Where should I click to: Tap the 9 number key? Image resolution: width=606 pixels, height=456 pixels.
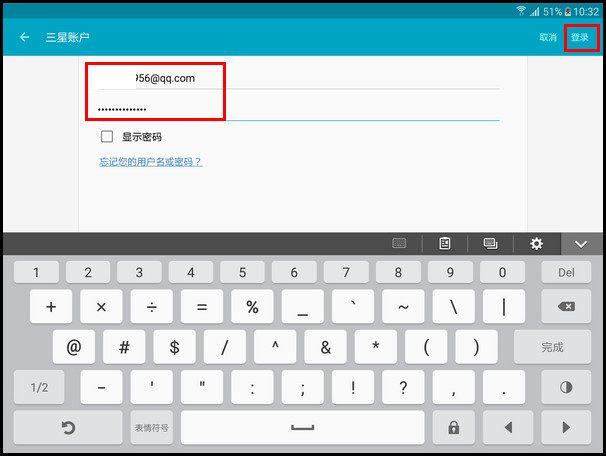click(x=450, y=272)
